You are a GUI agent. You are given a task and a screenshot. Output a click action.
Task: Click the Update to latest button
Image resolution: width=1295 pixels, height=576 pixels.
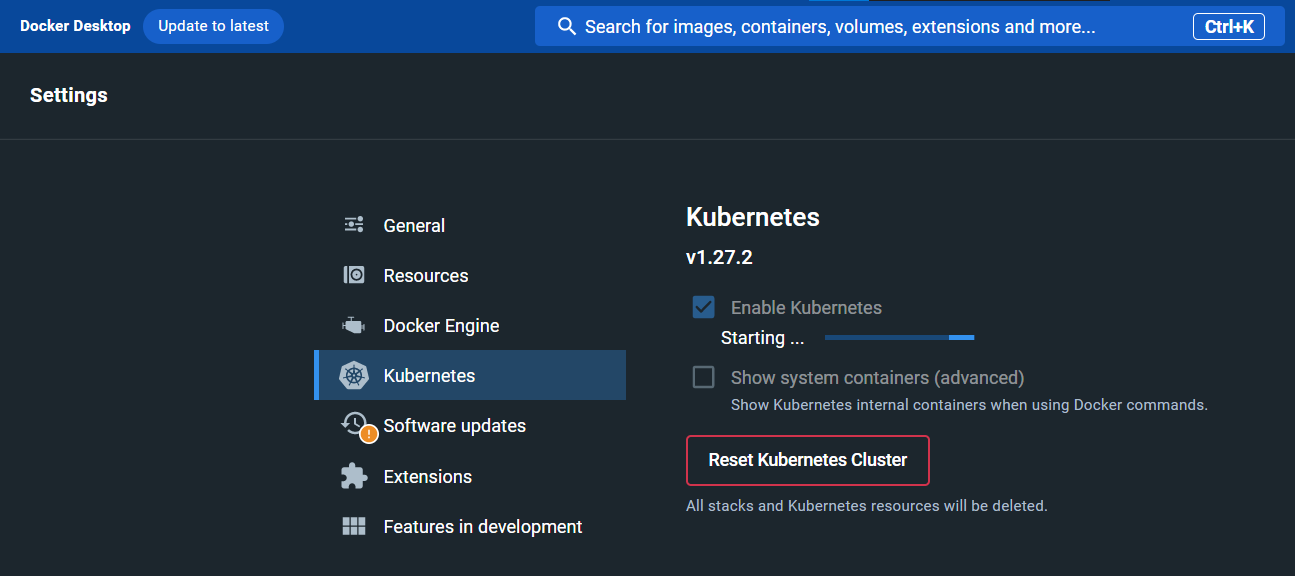213,26
